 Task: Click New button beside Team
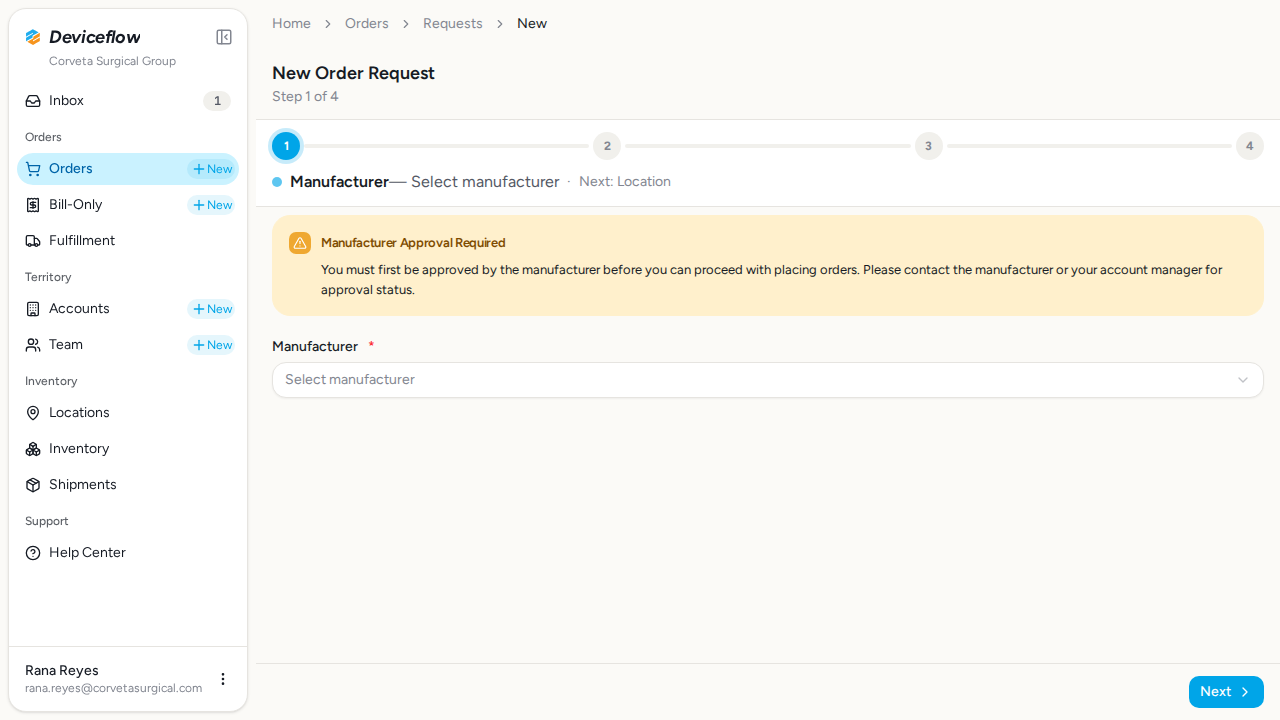click(x=212, y=345)
